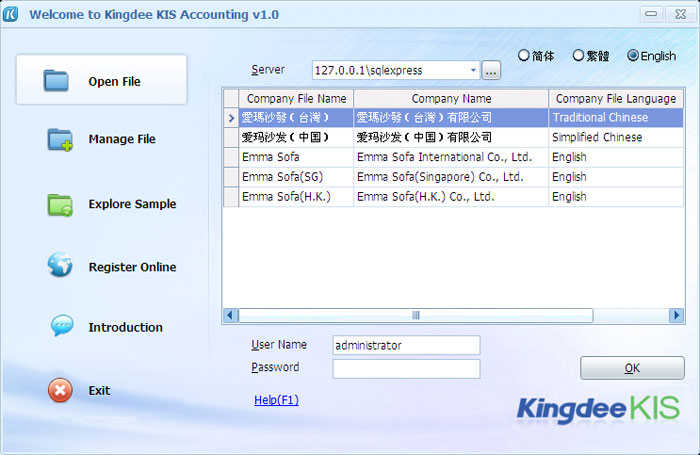
Task: Choose the Exit menu label
Action: pos(99,391)
